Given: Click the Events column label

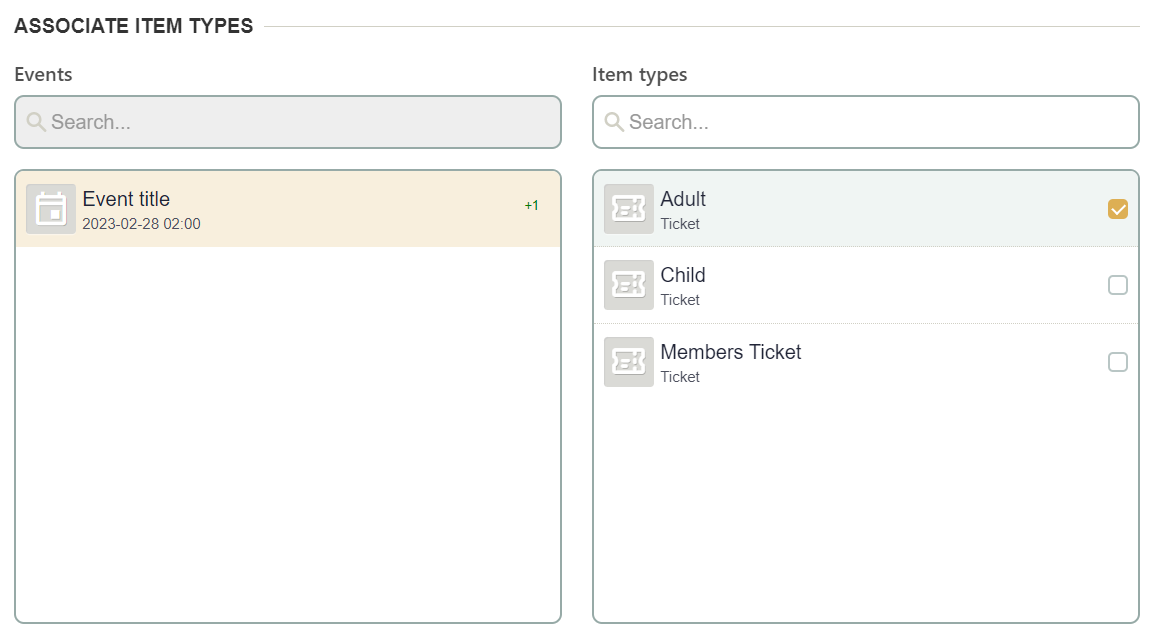Looking at the screenshot, I should tap(43, 74).
